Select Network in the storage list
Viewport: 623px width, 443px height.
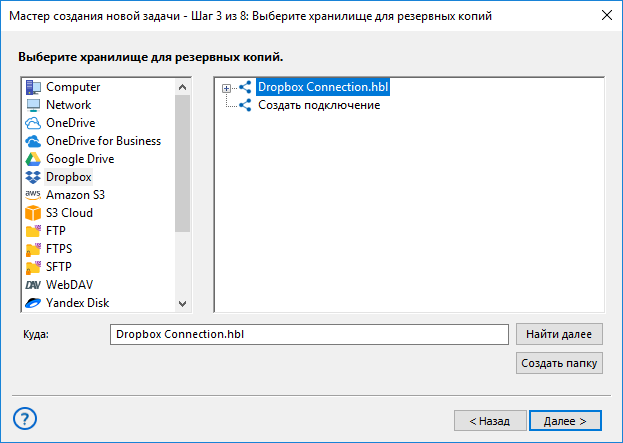[69, 105]
